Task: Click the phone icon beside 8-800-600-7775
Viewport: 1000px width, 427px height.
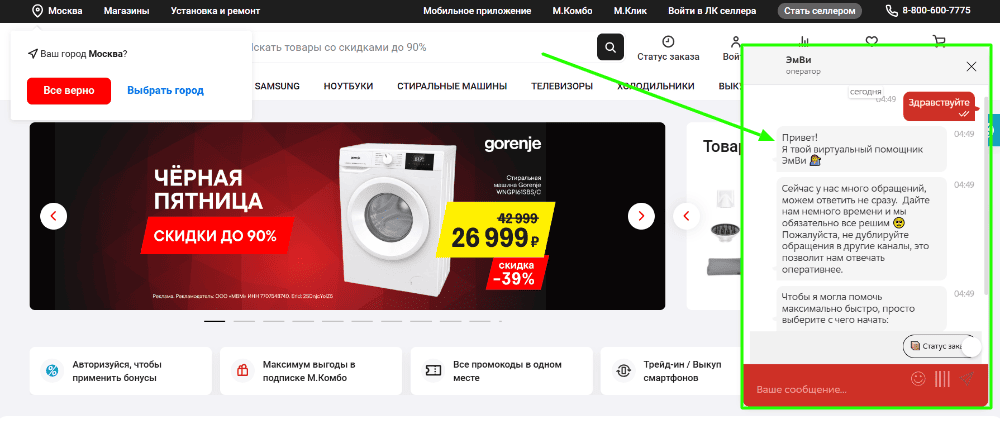Action: tap(892, 11)
